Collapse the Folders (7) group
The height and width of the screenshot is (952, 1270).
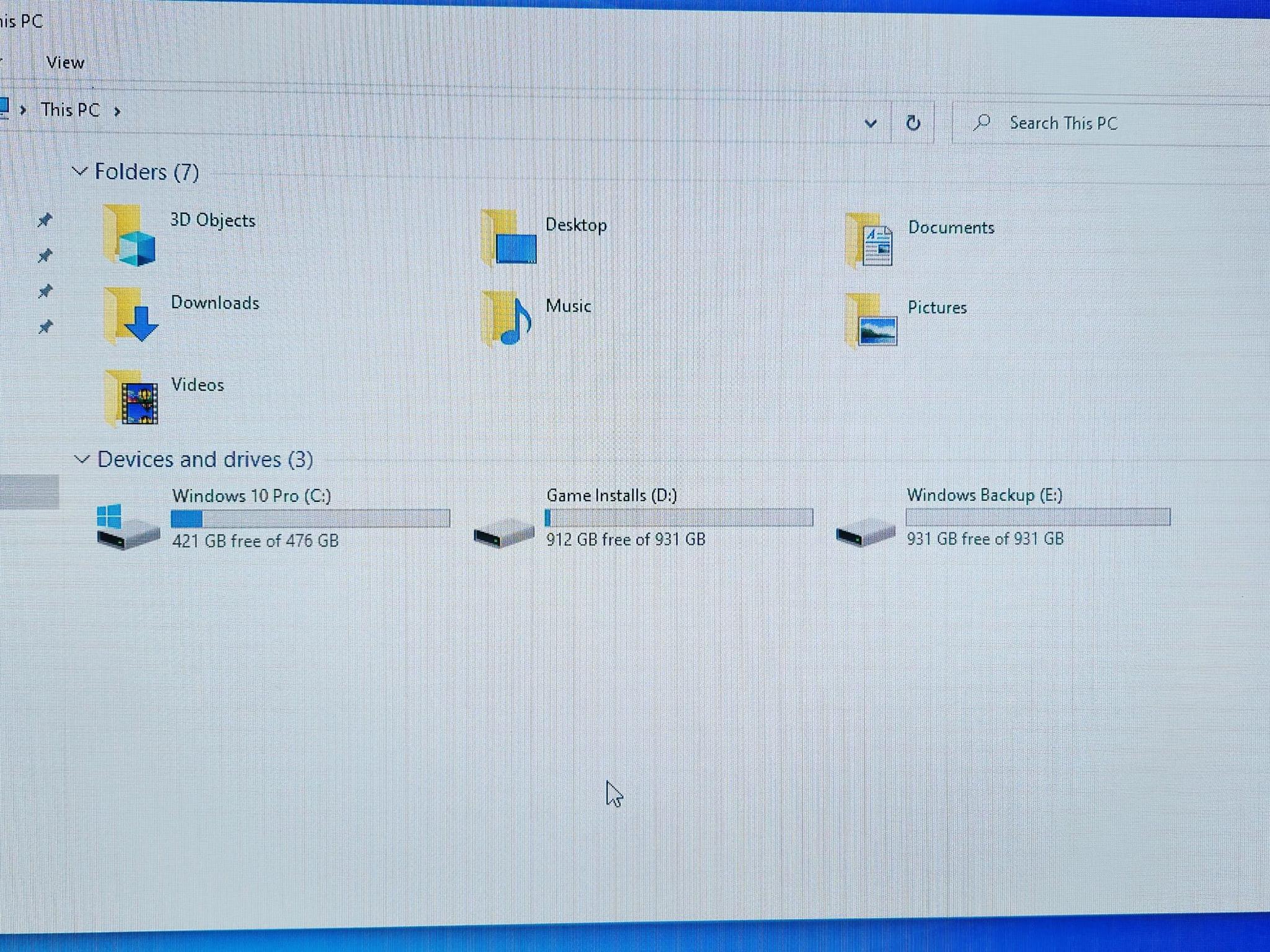point(79,170)
